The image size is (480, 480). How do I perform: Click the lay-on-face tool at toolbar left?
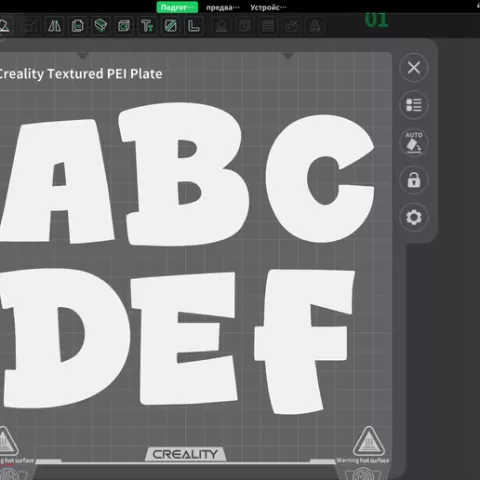4,26
